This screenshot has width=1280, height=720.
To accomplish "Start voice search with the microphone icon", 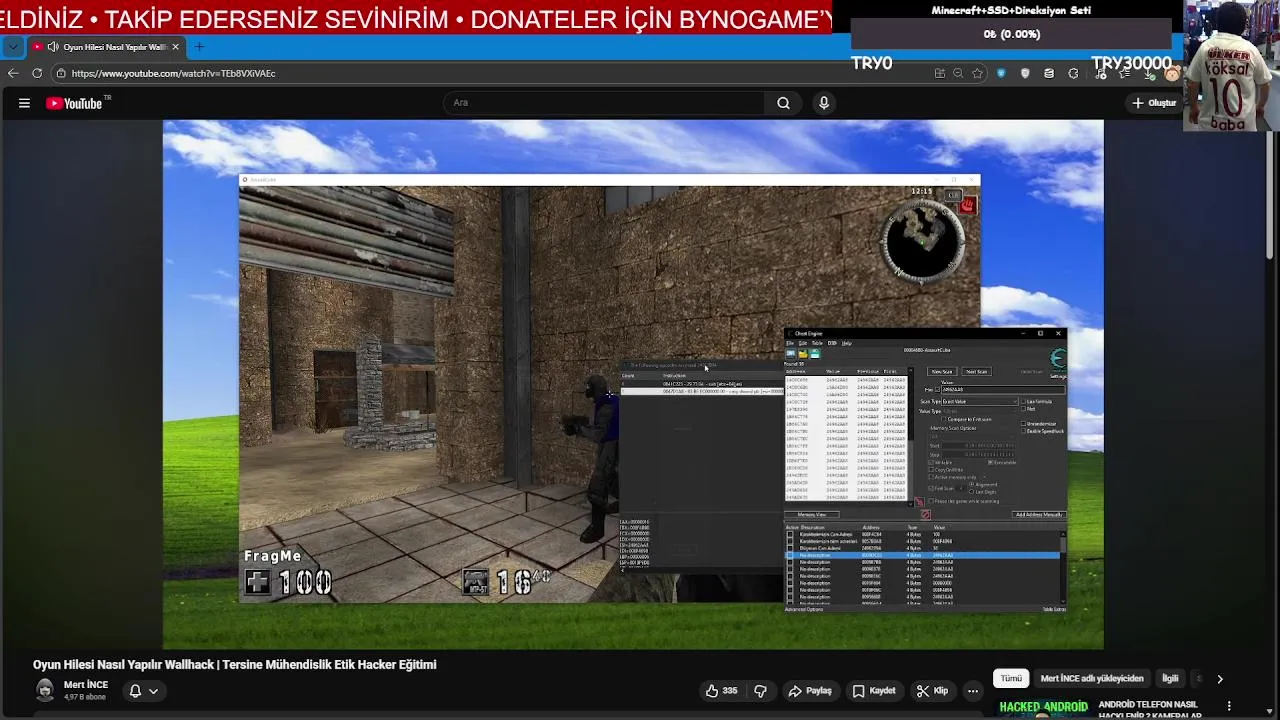I will click(824, 103).
